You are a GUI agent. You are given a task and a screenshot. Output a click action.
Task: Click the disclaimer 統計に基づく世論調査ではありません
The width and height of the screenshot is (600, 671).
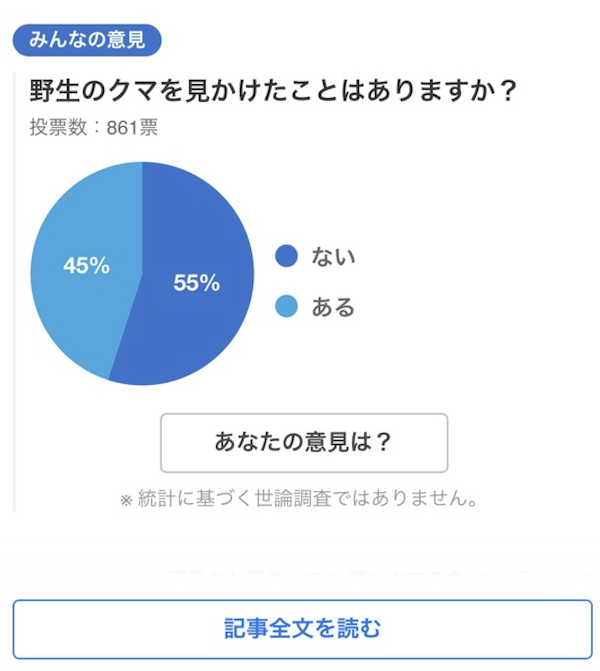click(x=307, y=498)
